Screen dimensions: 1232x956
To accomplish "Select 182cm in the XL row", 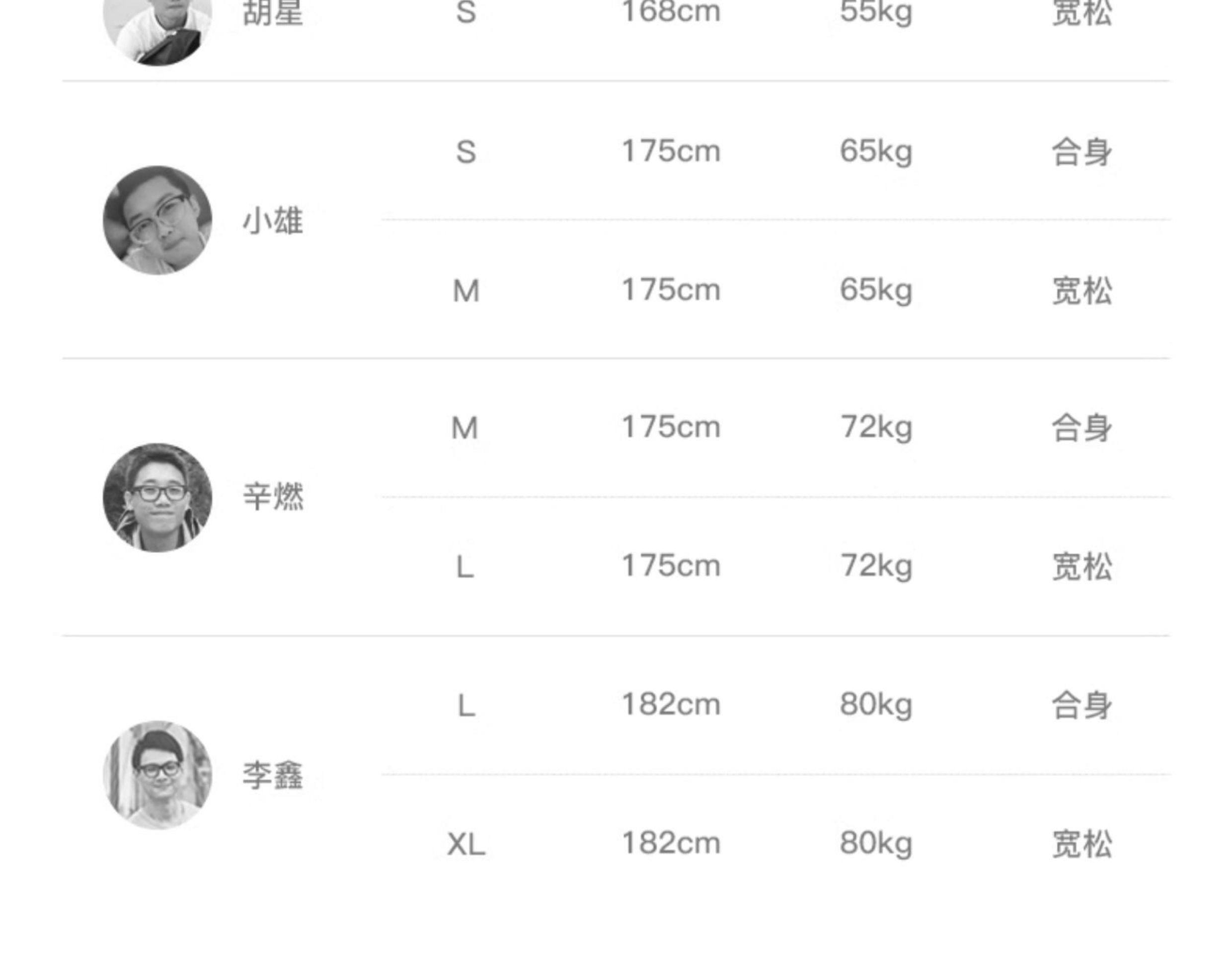I will click(x=671, y=843).
